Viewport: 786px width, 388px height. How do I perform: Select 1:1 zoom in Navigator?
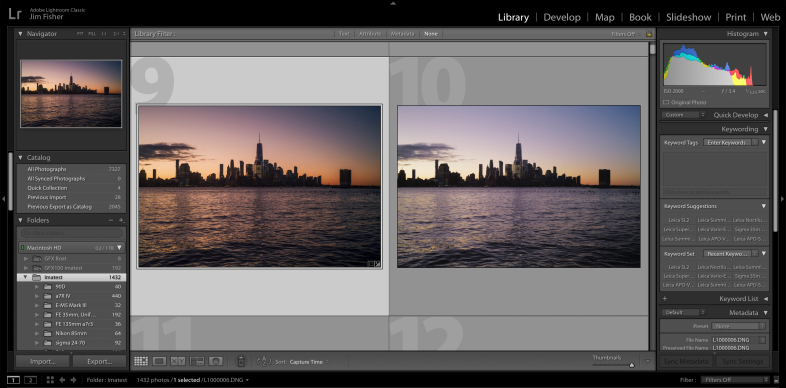pyautogui.click(x=104, y=34)
